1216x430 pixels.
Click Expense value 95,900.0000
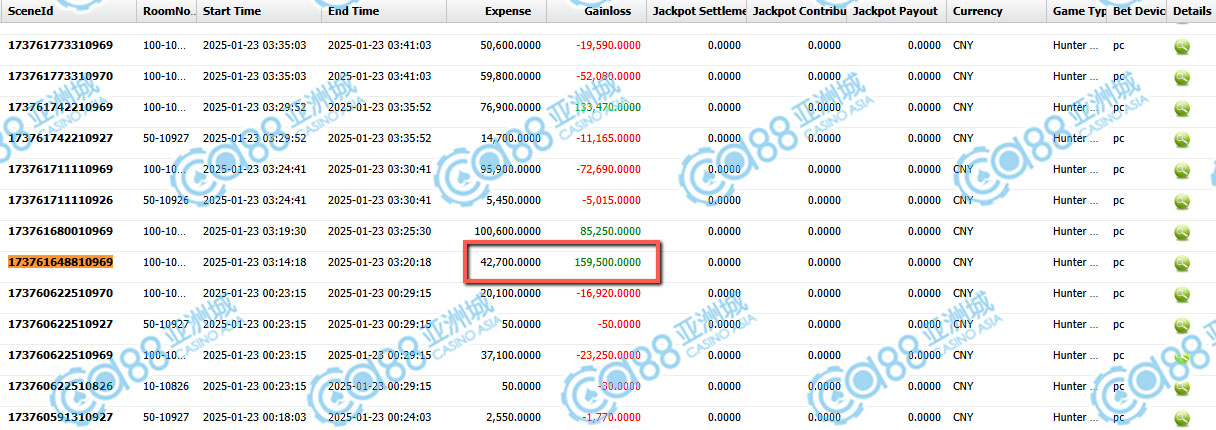tap(511, 169)
